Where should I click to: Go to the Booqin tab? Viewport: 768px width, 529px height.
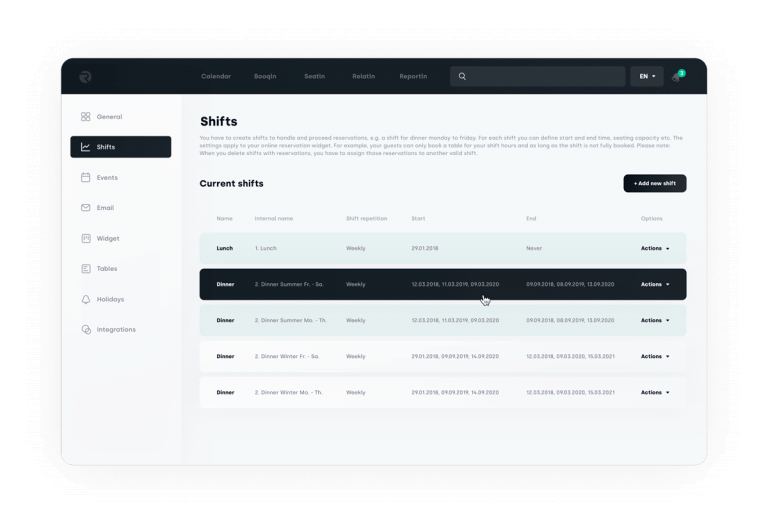point(265,76)
